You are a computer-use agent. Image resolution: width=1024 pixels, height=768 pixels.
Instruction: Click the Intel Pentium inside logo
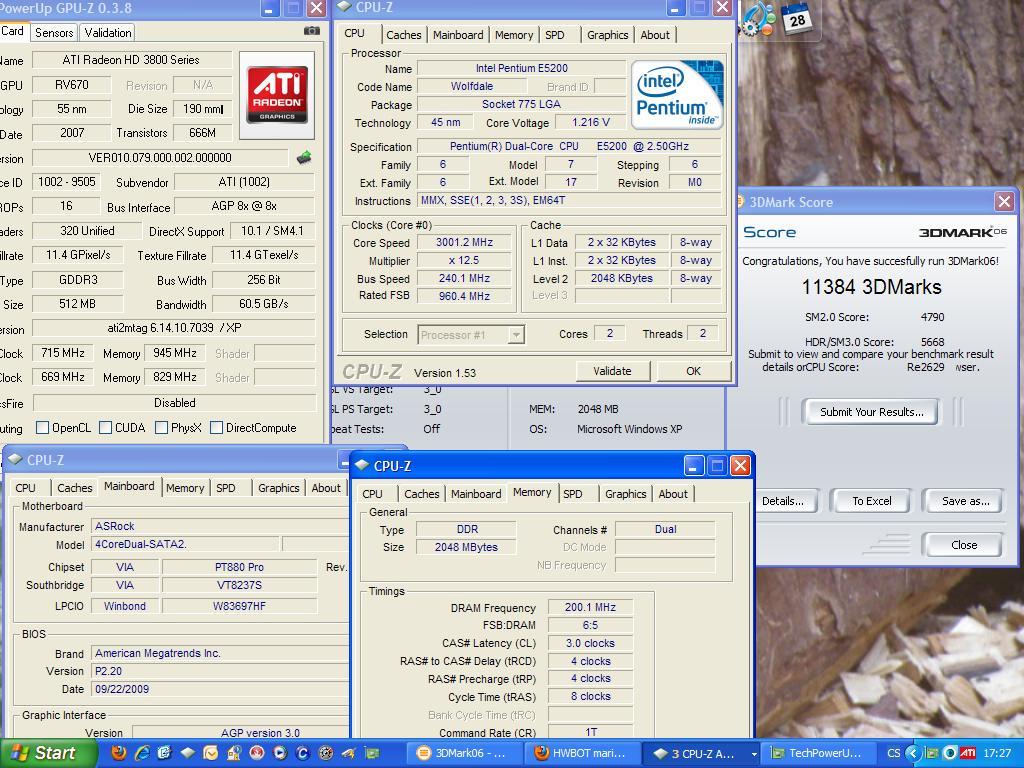pos(678,93)
